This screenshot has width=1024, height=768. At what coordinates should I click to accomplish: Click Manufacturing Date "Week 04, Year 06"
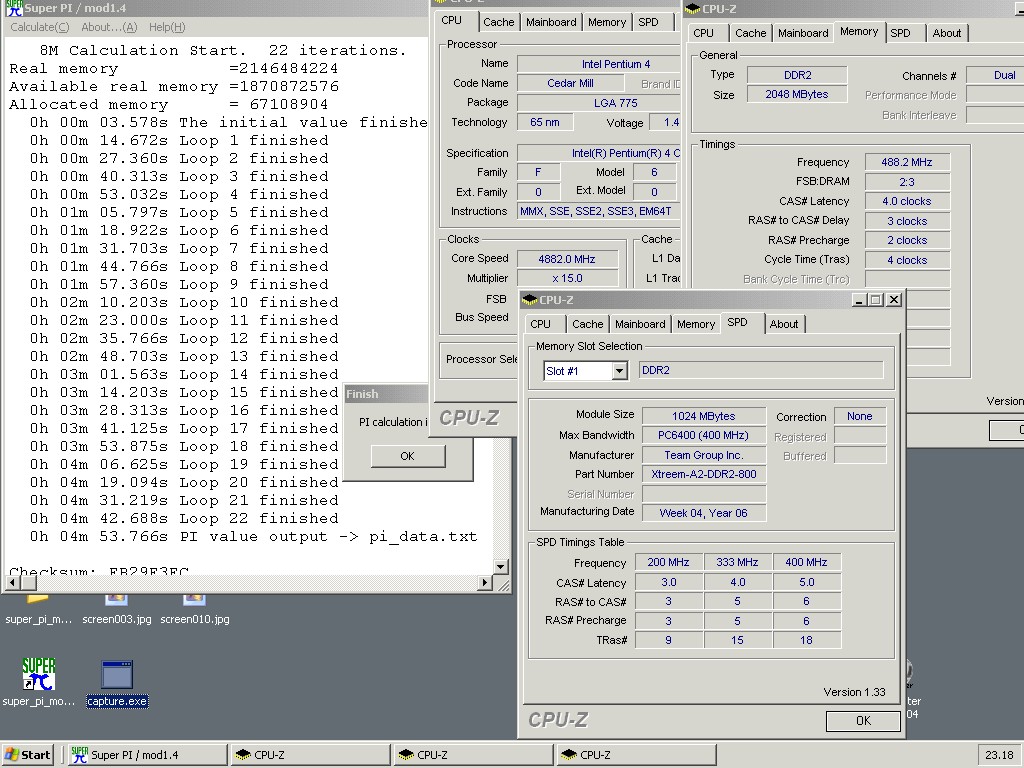(703, 513)
